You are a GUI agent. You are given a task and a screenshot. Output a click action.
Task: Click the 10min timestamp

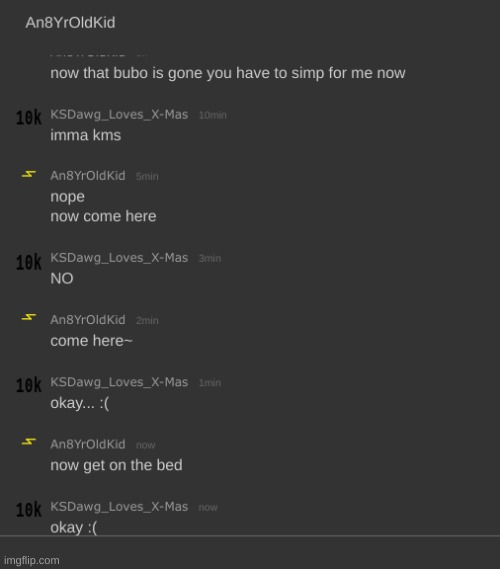click(213, 115)
